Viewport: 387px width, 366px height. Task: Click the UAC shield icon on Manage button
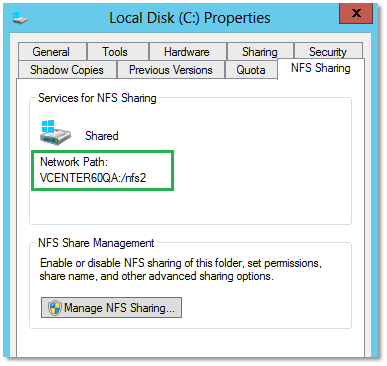[x=55, y=308]
